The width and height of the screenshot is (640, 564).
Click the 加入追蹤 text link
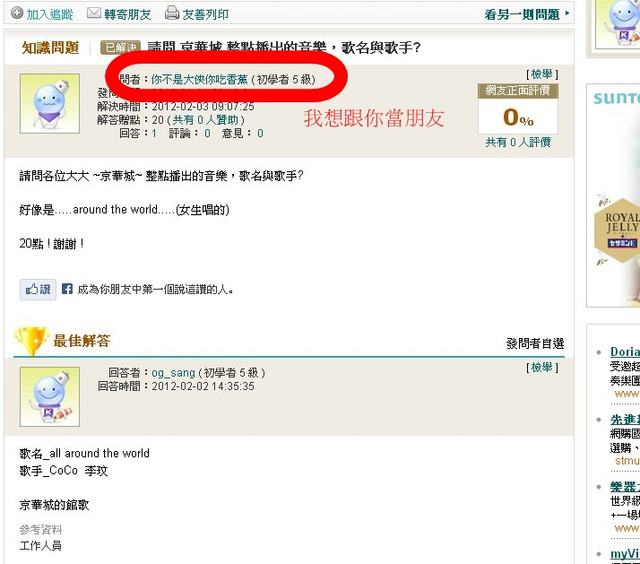tap(50, 15)
